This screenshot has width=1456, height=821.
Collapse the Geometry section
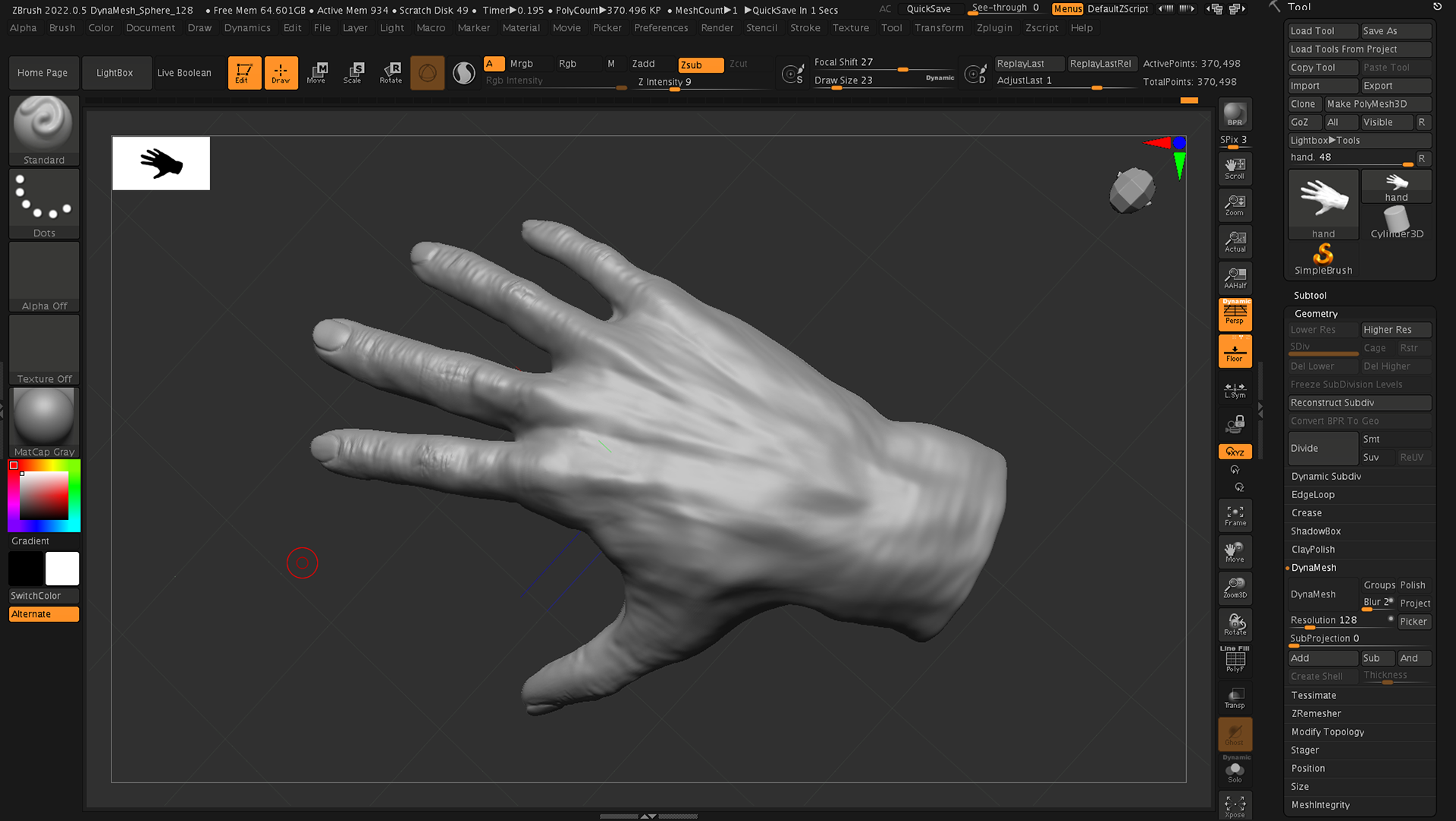pyautogui.click(x=1316, y=313)
